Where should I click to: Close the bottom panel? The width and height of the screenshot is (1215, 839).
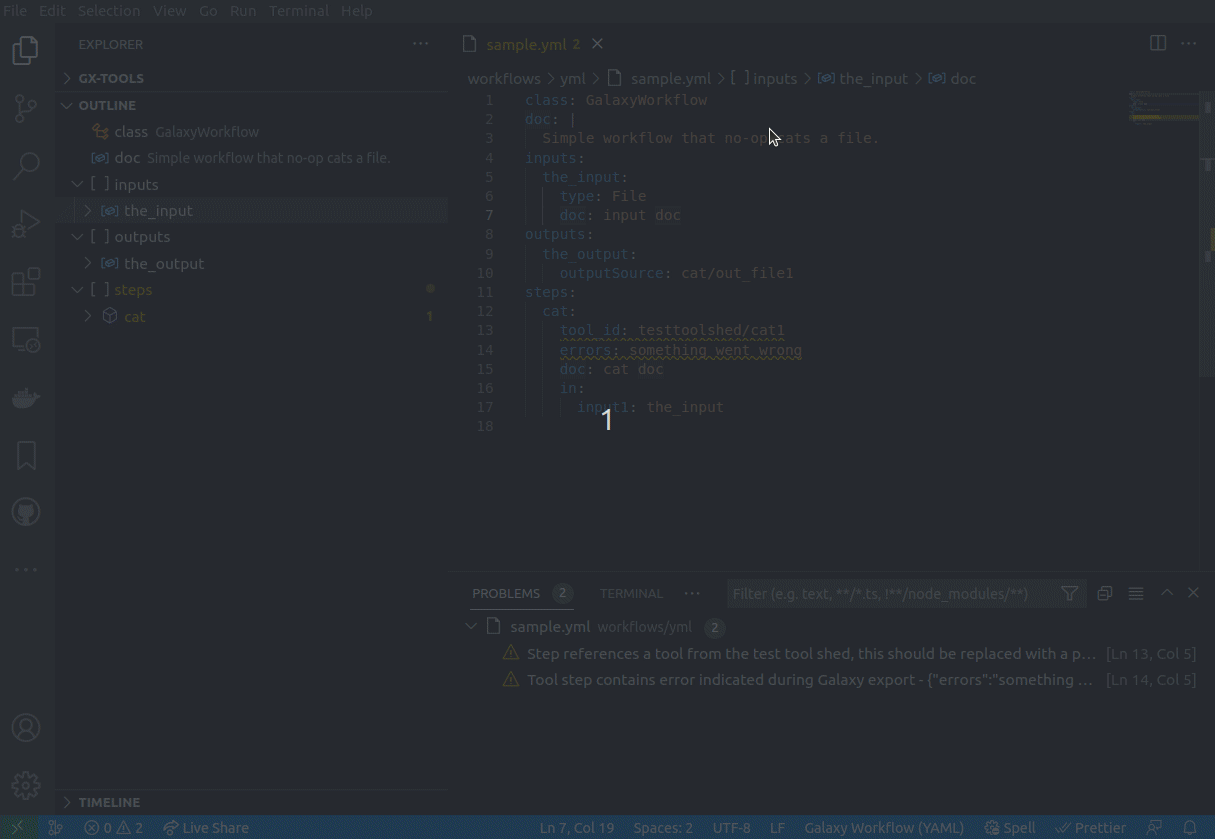pos(1193,593)
